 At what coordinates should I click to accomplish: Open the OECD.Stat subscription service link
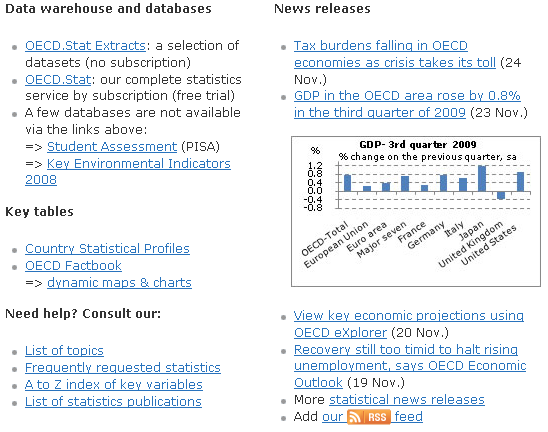click(58, 80)
